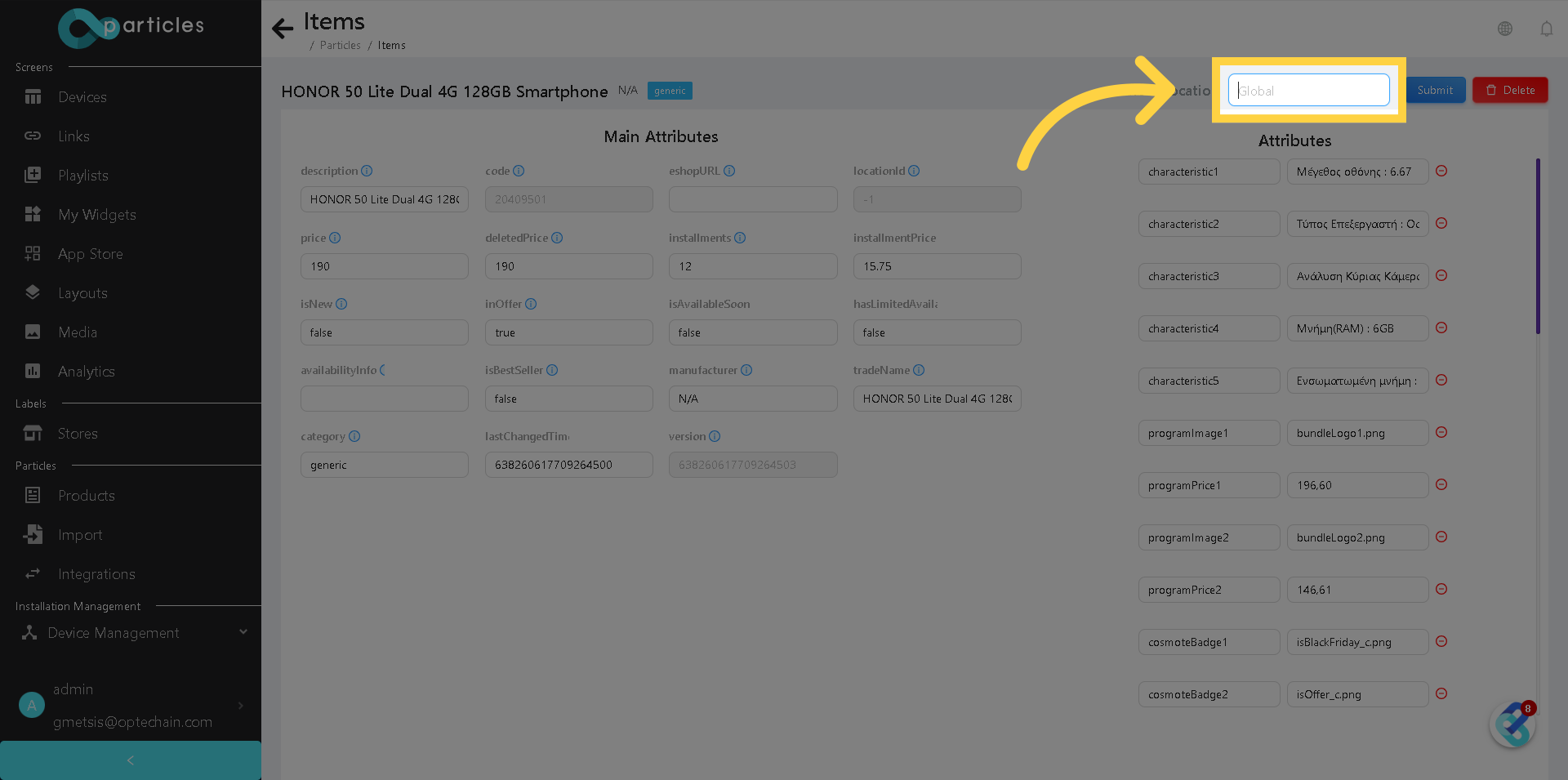Click the Links chain icon
Viewport: 1568px width, 780px height.
click(33, 136)
